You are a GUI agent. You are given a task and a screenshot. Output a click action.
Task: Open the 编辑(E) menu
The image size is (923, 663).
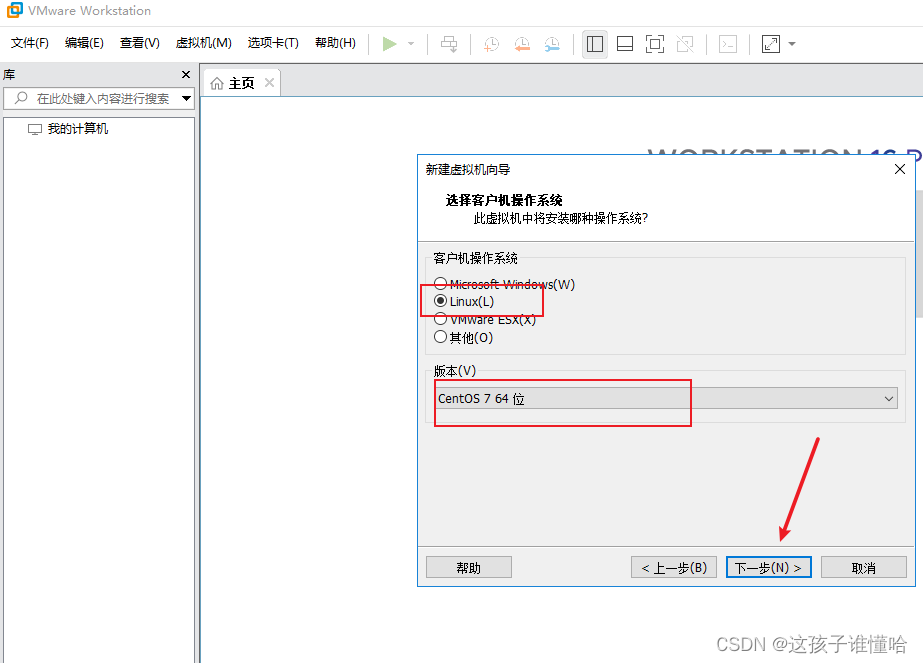point(84,43)
